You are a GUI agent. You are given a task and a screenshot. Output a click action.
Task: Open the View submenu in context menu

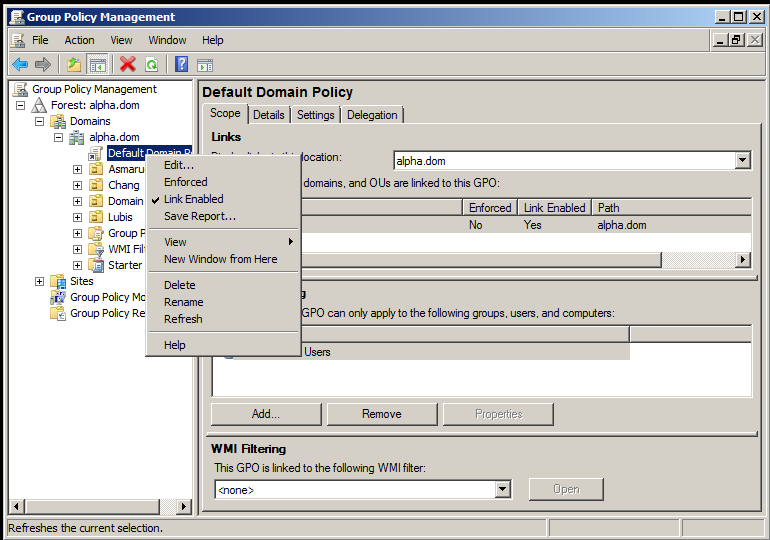click(223, 243)
